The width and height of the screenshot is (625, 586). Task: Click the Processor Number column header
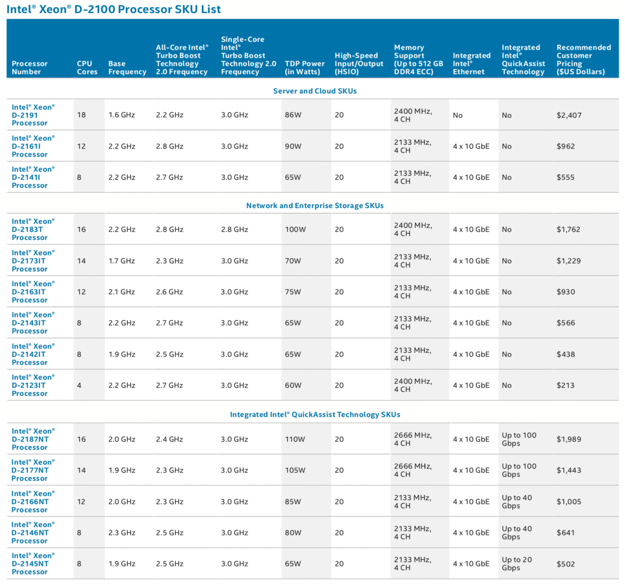(30, 67)
